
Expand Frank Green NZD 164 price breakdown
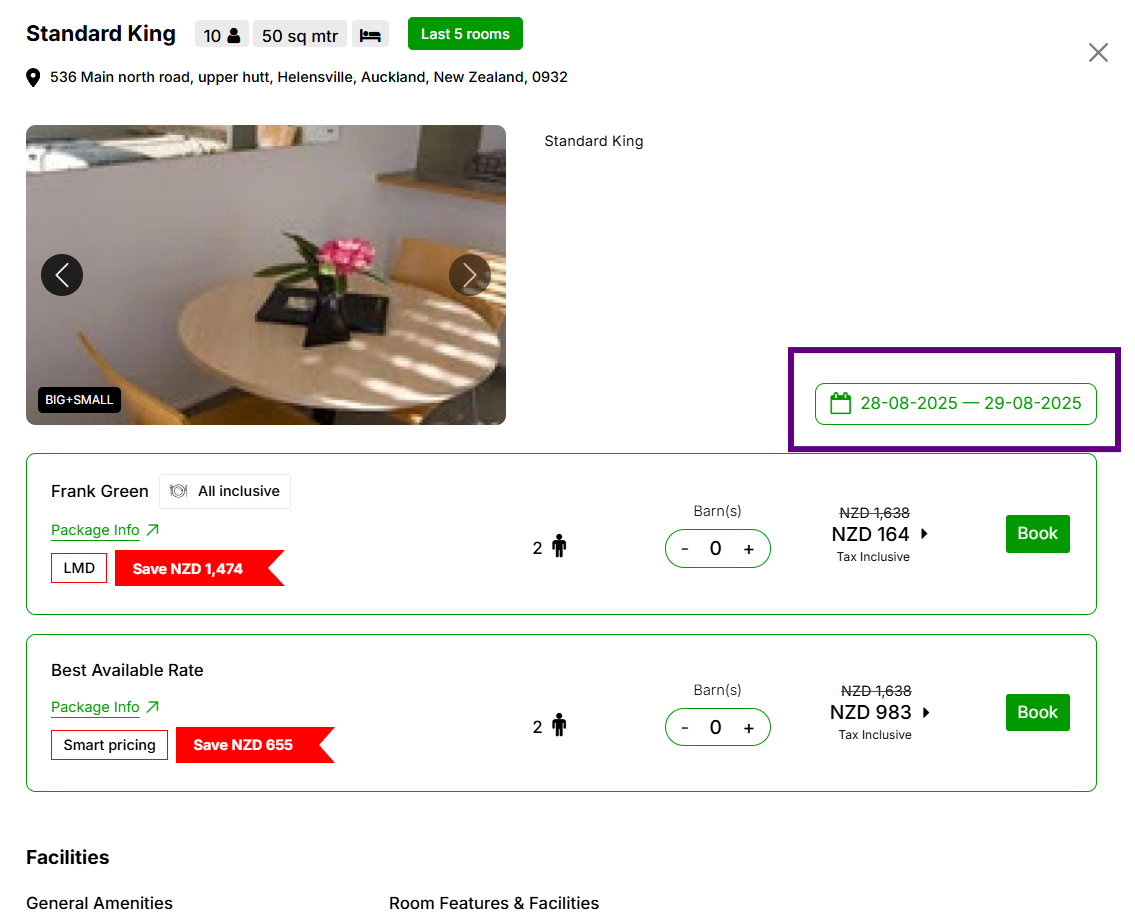pyautogui.click(x=924, y=534)
